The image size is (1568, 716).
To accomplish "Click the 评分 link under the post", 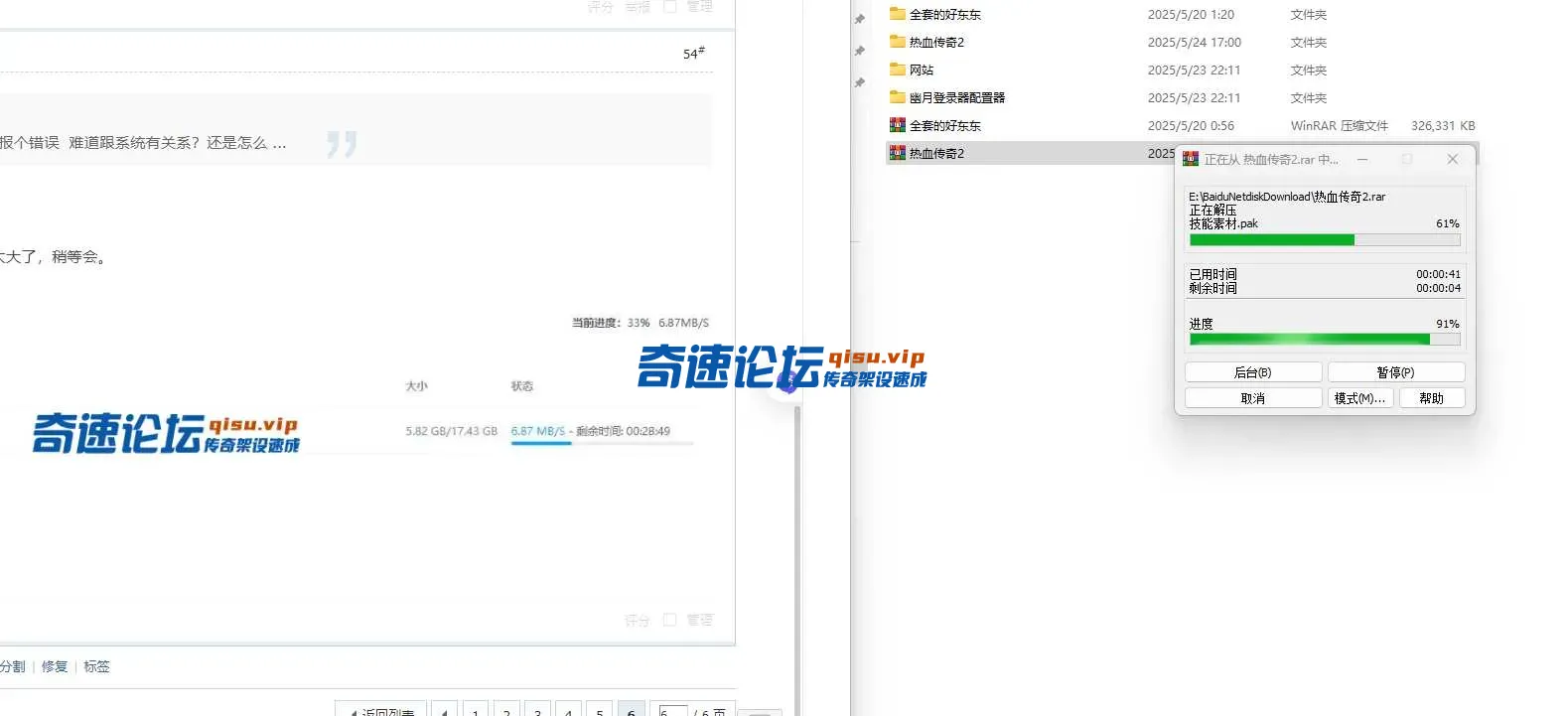I will (637, 620).
